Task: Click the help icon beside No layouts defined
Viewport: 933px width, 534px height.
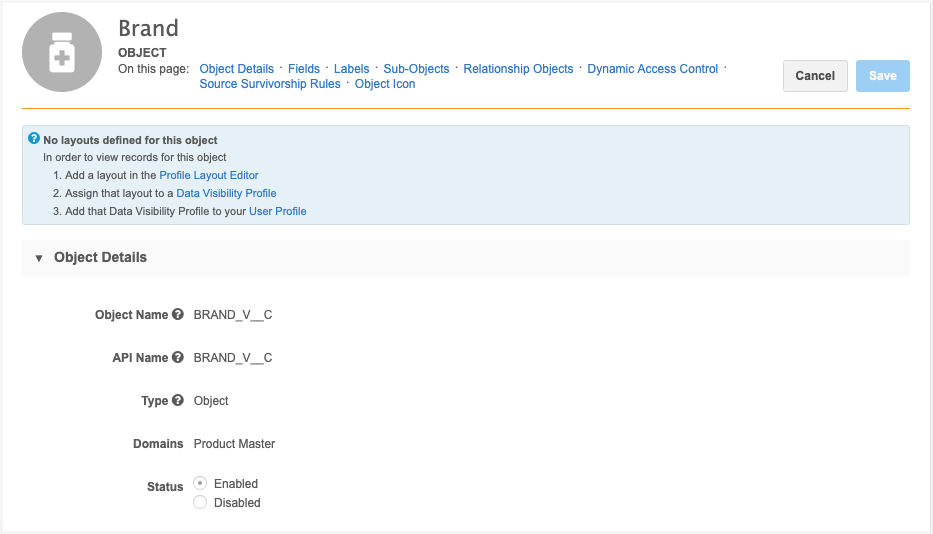Action: [x=34, y=139]
